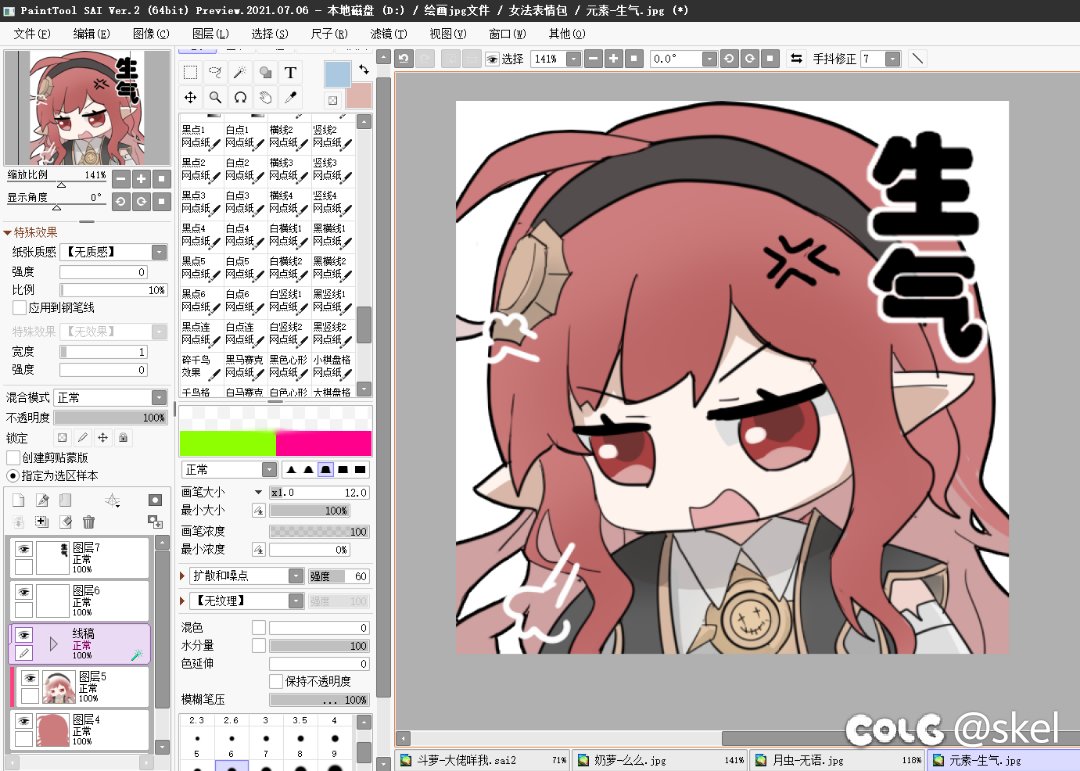Expand the 线稿 folder arrow
Image resolution: width=1080 pixels, height=771 pixels.
click(x=54, y=644)
